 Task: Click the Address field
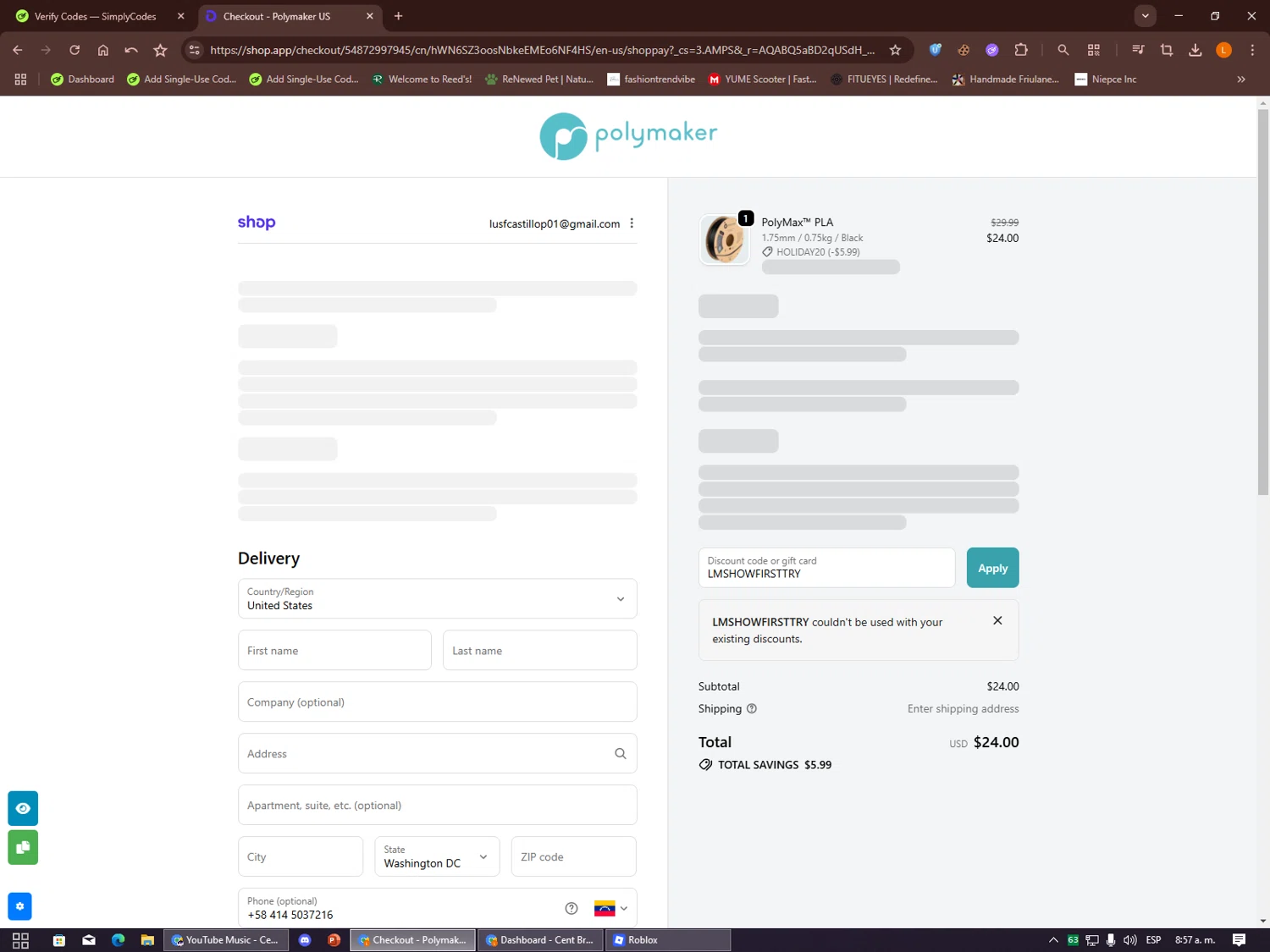pyautogui.click(x=437, y=753)
